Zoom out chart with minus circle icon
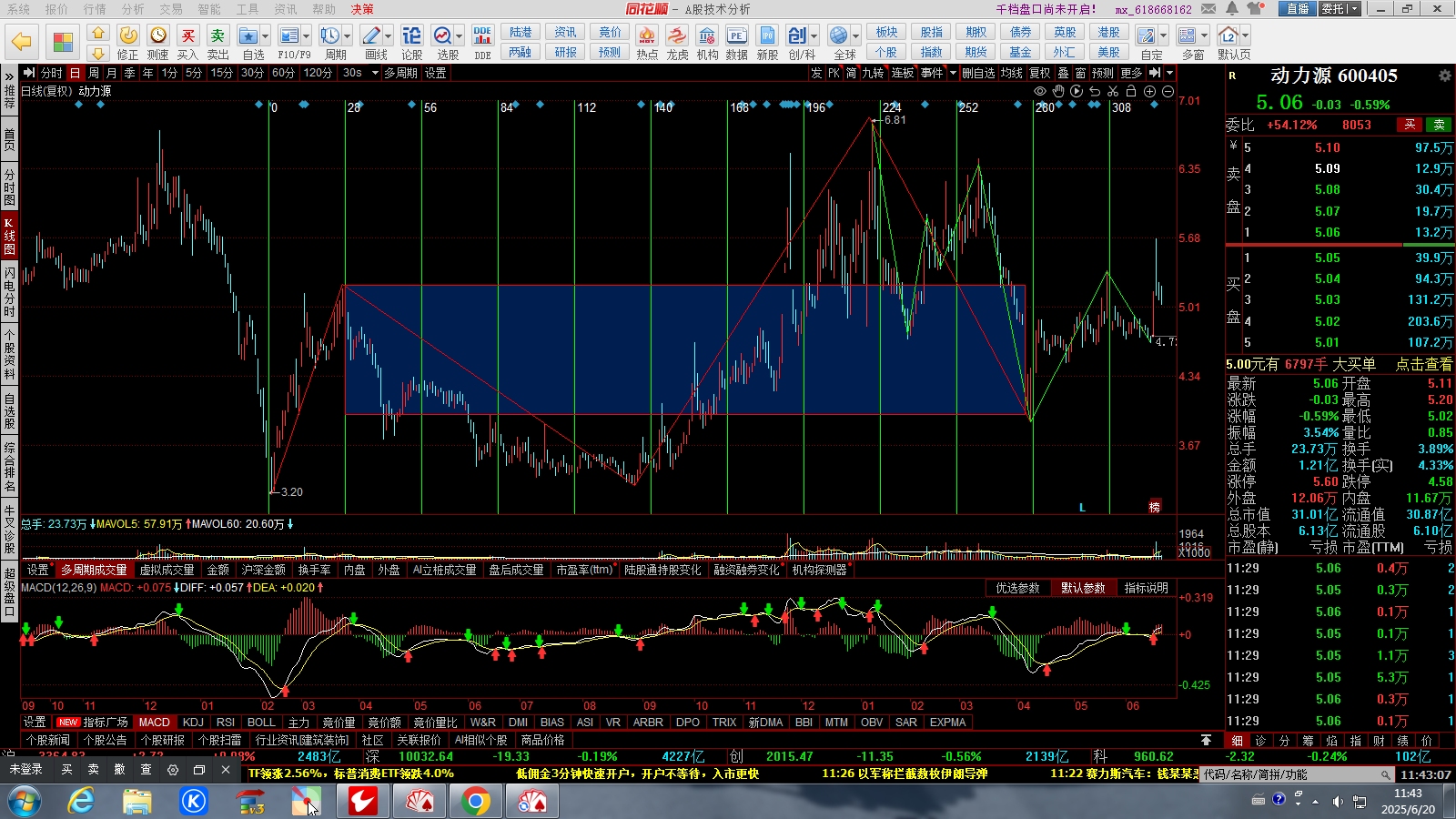This screenshot has height=819, width=1456. 1168,91
